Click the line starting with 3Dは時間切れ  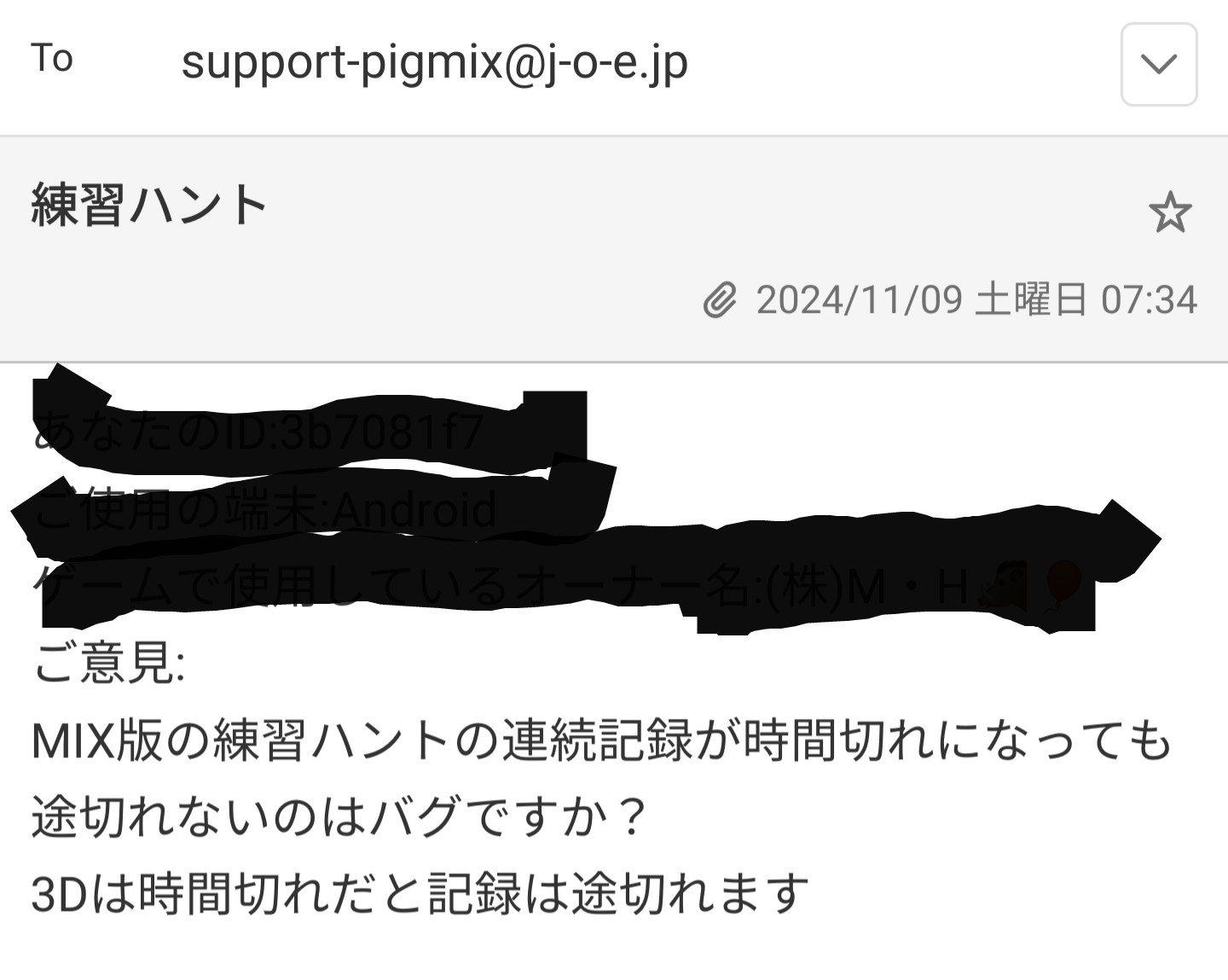420,894
